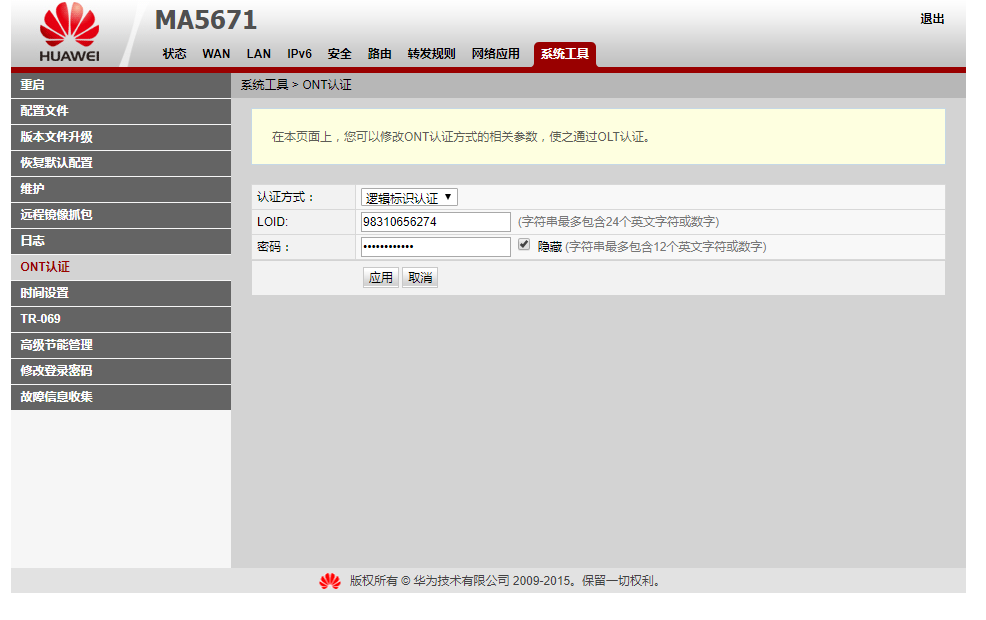Click the 退出 logout link
This screenshot has width=986, height=620.
pyautogui.click(x=933, y=19)
